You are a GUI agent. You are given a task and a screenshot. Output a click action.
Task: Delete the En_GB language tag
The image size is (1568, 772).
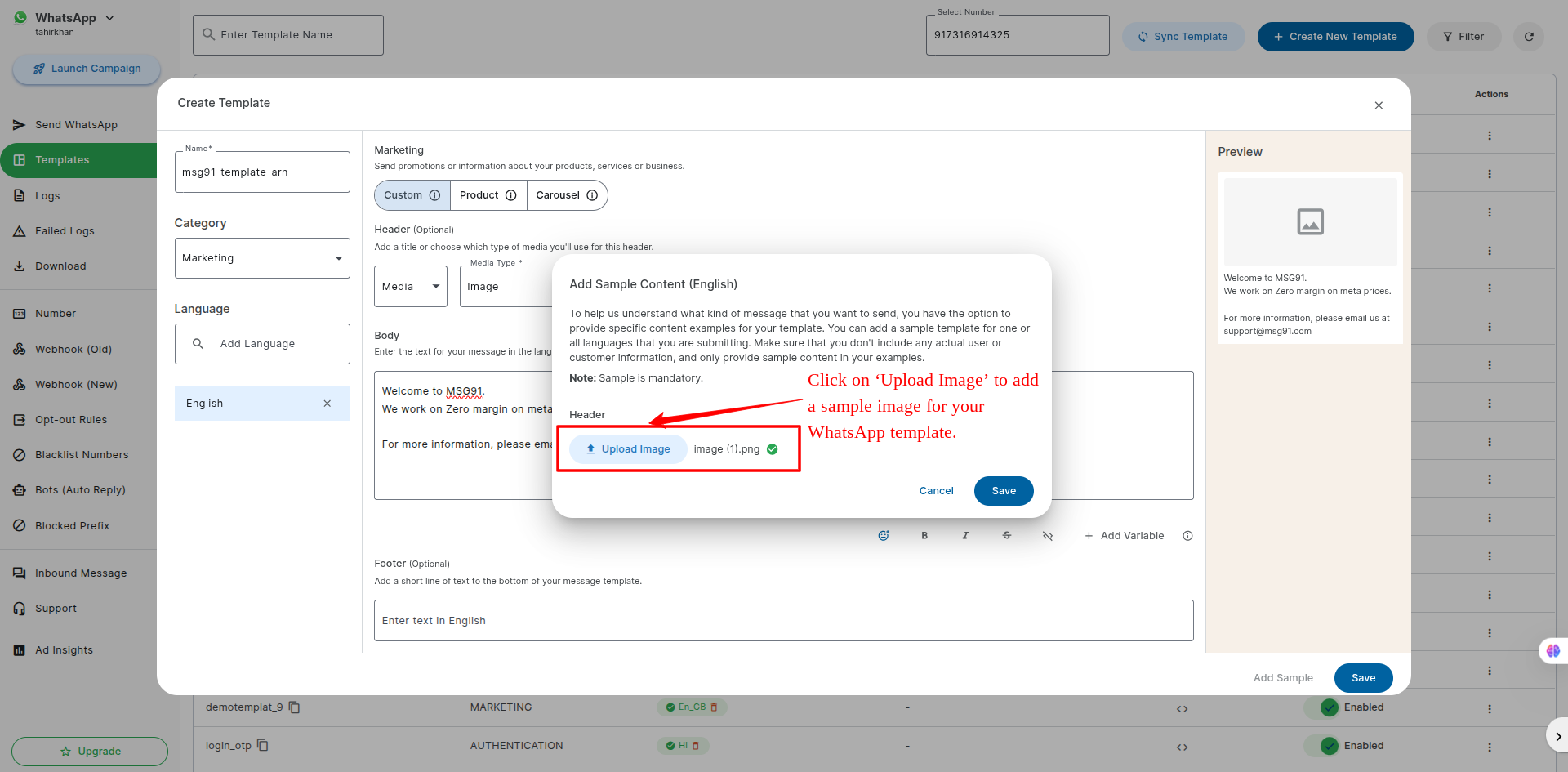click(714, 707)
